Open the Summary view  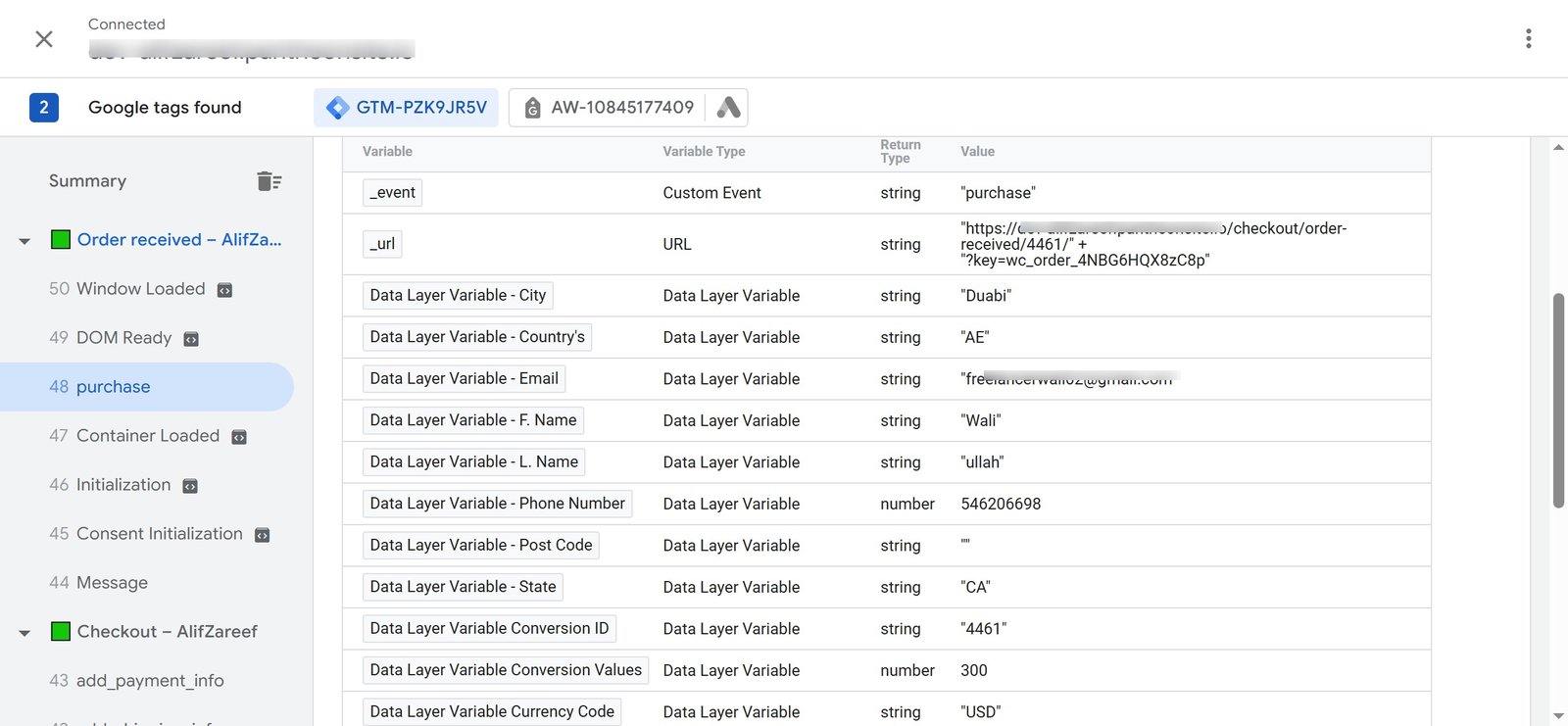[87, 181]
